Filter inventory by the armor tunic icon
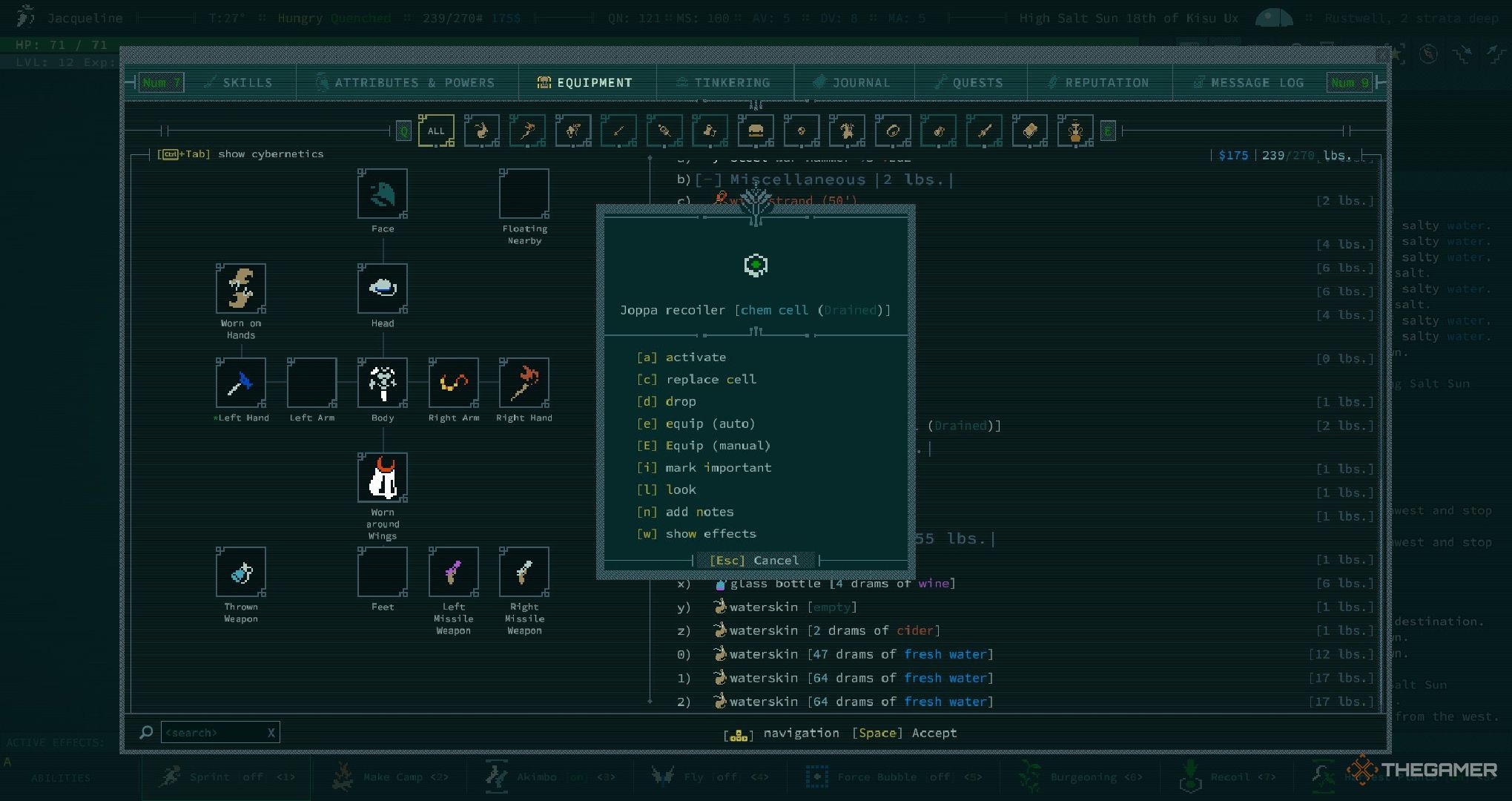1512x801 pixels. click(x=847, y=131)
